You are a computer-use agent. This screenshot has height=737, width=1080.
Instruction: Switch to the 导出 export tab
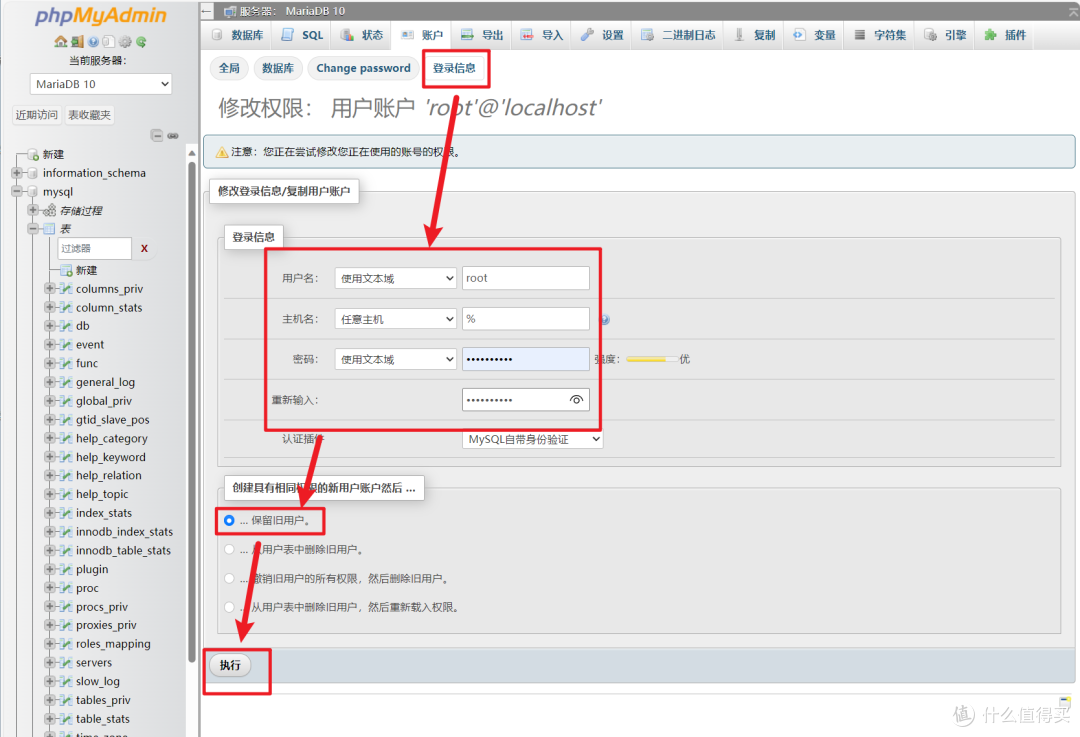(x=482, y=35)
